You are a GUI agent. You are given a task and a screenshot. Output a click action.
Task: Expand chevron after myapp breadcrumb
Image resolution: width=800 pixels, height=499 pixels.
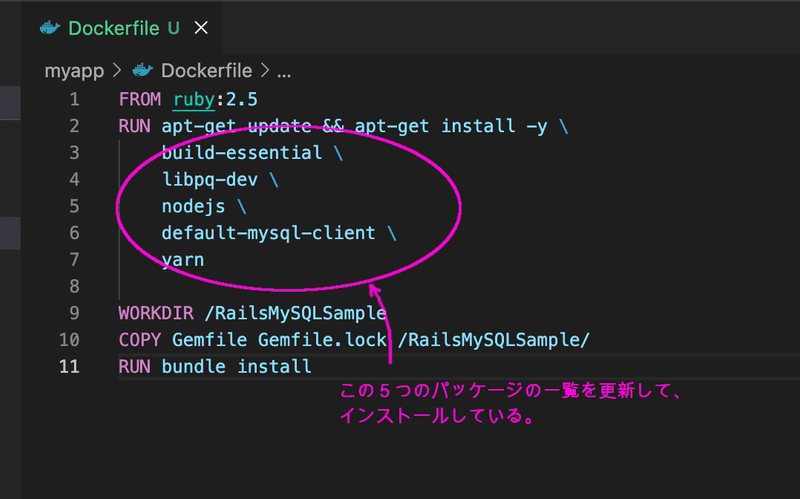[x=117, y=70]
